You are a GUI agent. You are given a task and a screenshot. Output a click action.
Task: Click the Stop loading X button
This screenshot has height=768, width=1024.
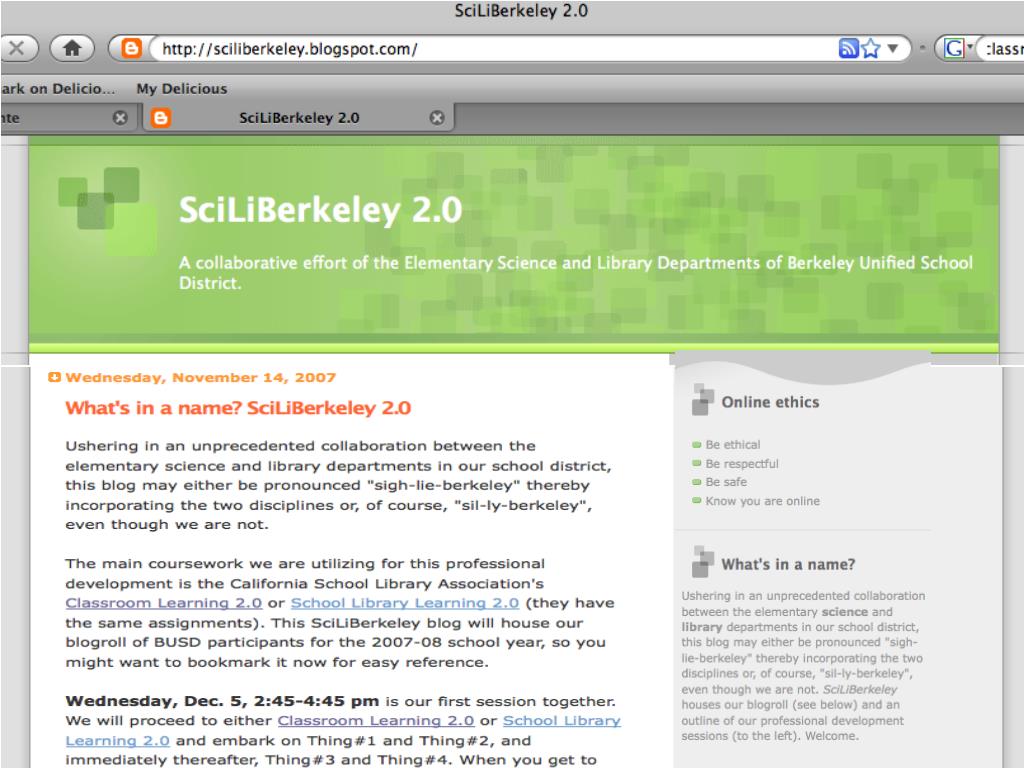(18, 48)
